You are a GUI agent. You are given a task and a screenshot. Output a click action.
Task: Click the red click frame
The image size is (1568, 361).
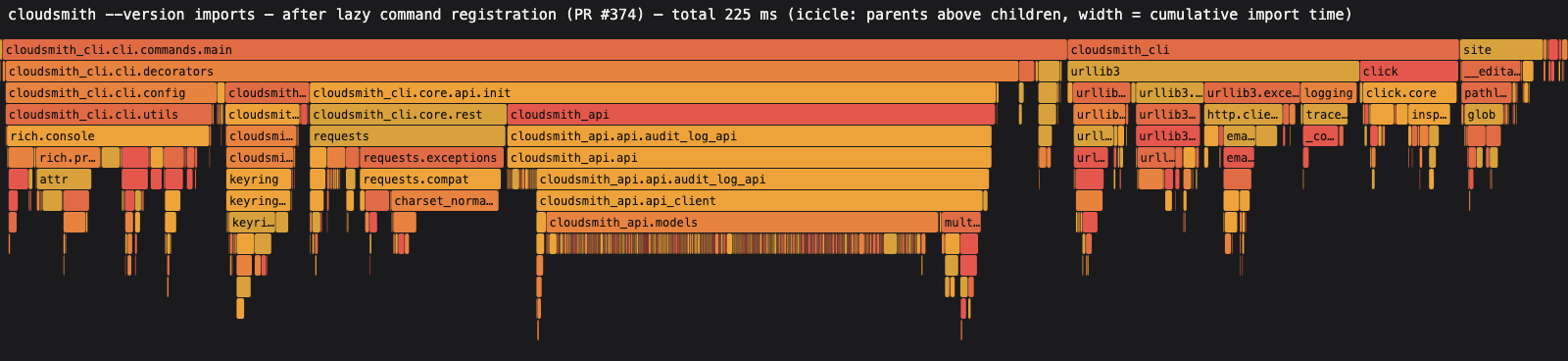click(x=1409, y=72)
